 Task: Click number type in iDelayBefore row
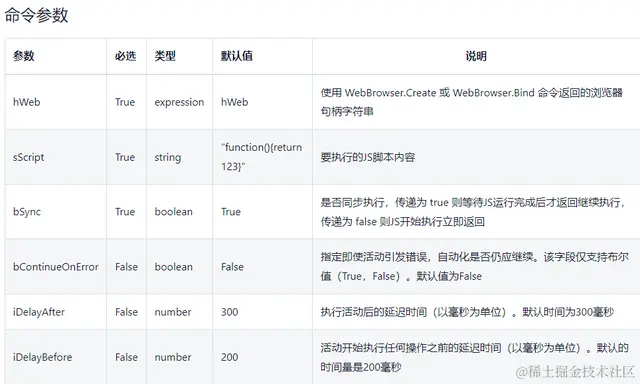173,357
